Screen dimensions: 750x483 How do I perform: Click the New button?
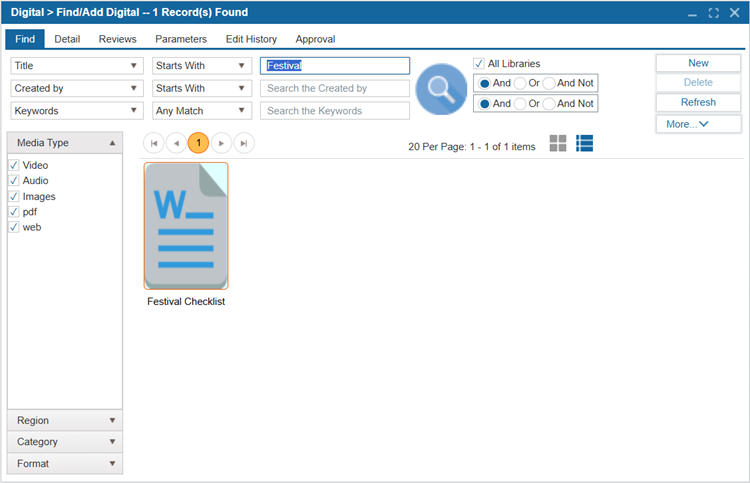[x=698, y=63]
